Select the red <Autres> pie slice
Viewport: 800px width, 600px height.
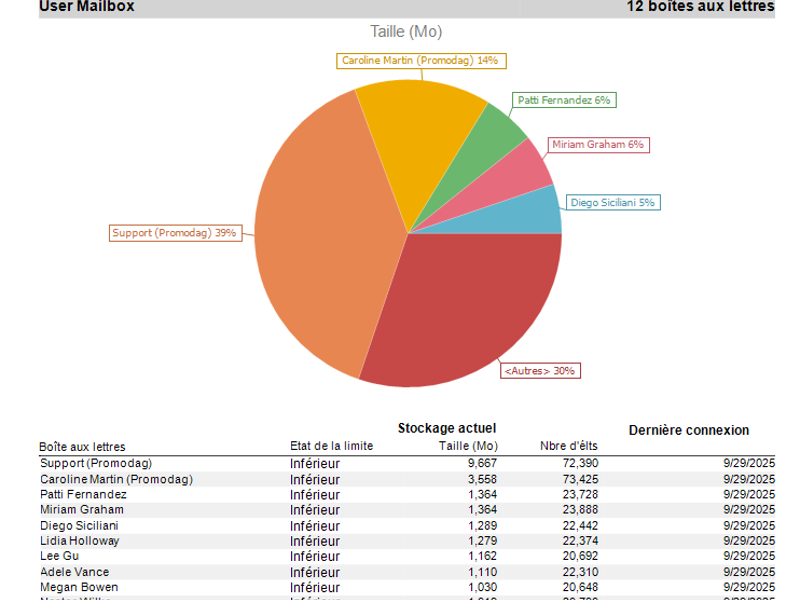pos(460,310)
